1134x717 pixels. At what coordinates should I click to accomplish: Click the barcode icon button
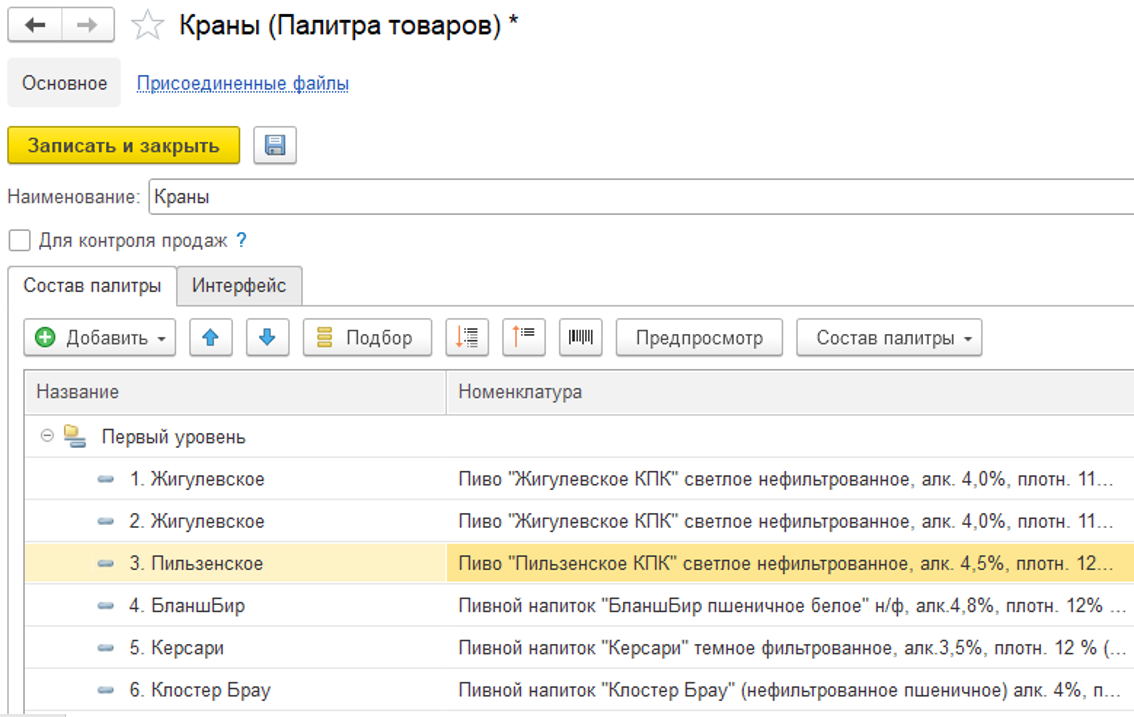[580, 338]
